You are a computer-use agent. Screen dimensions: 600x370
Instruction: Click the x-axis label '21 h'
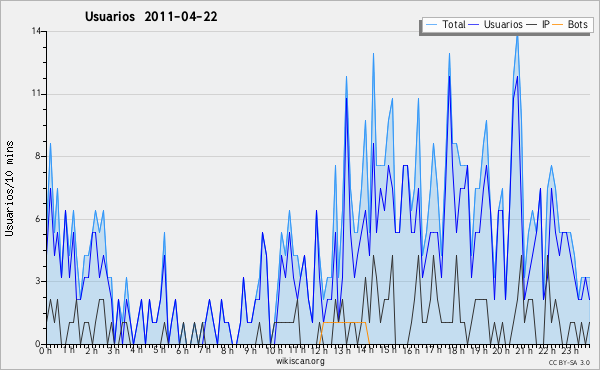(524, 350)
